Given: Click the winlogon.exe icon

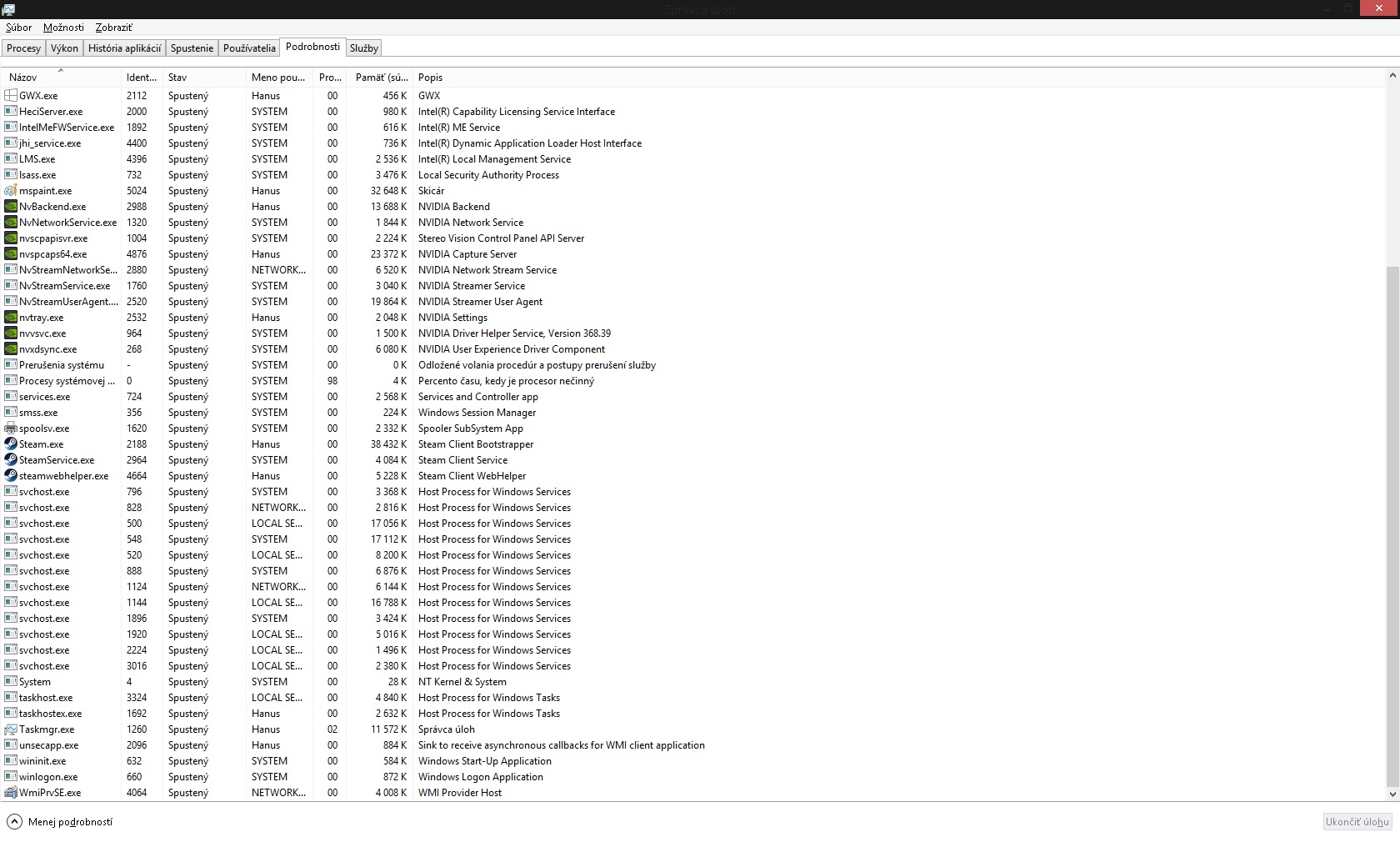Looking at the screenshot, I should pyautogui.click(x=11, y=777).
